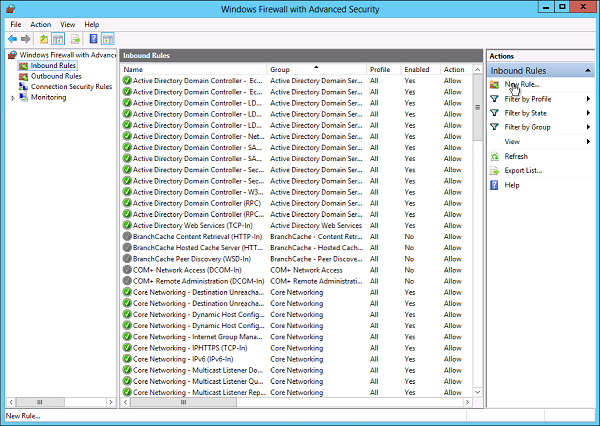Collapse the Inbound Rules actions section
600x426 pixels.
[588, 71]
